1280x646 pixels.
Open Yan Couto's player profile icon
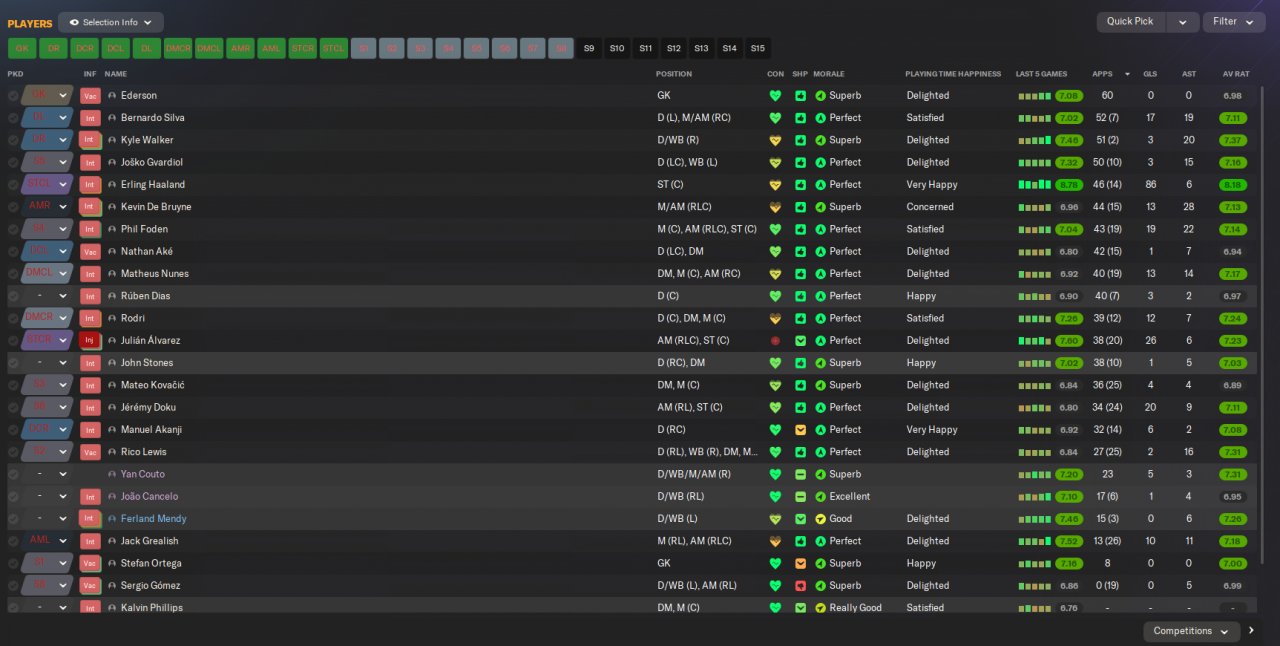pos(112,474)
